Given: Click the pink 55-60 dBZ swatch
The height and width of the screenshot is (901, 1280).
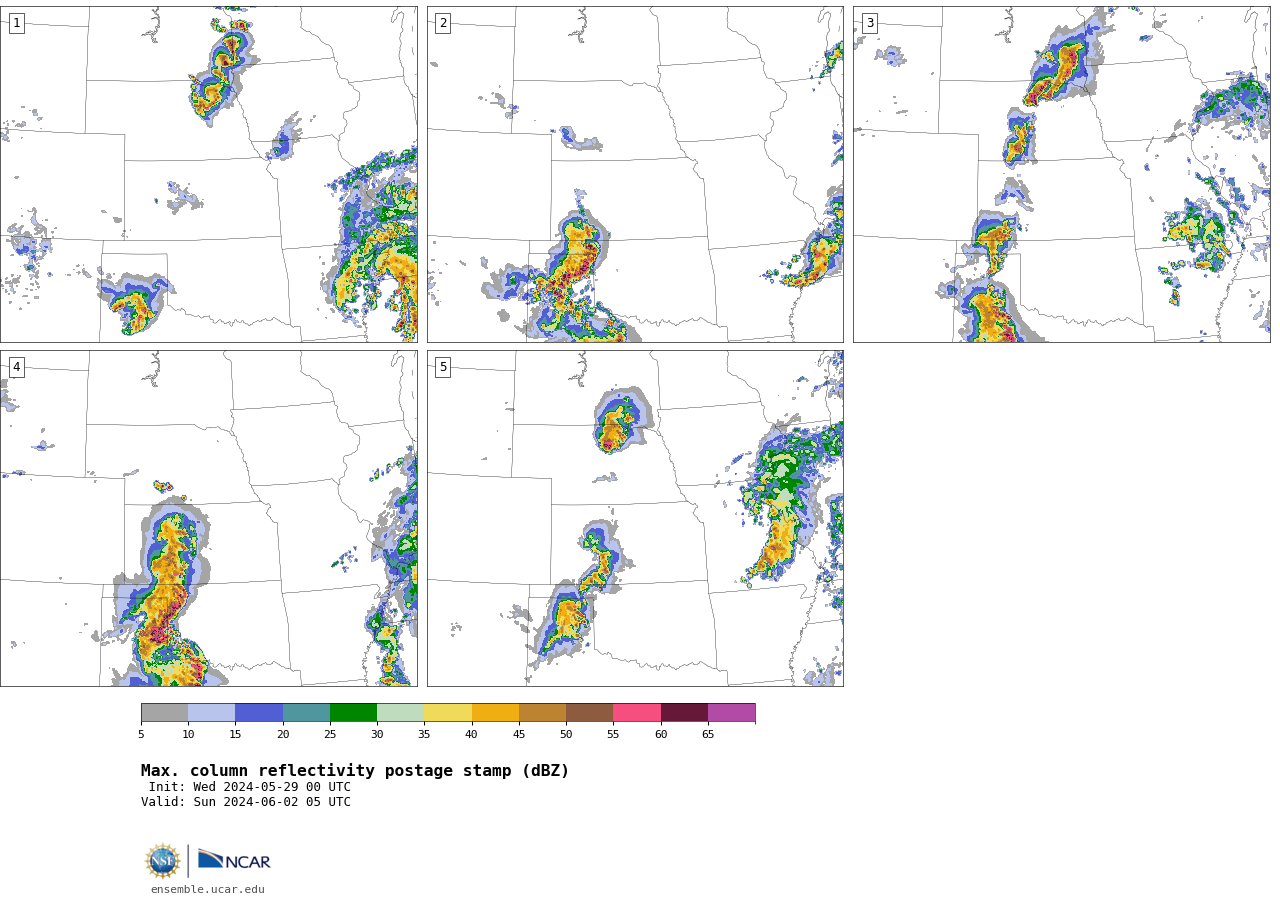Looking at the screenshot, I should 637,712.
